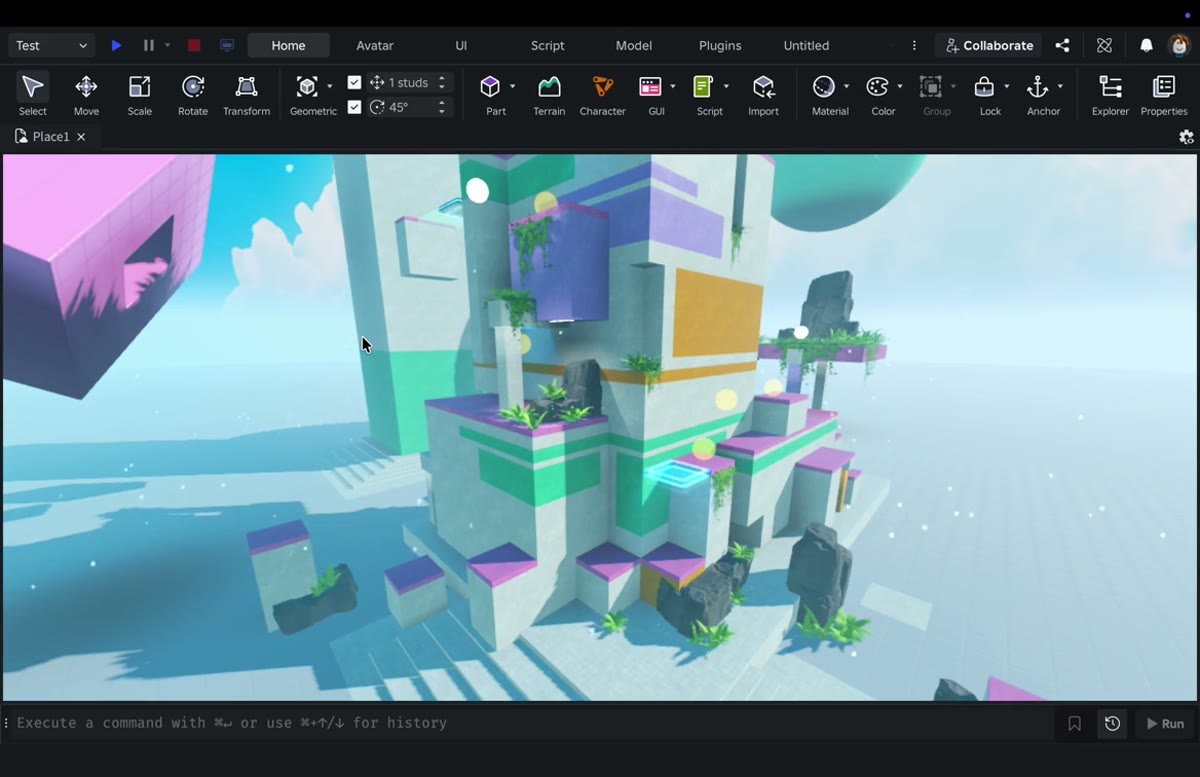Image resolution: width=1200 pixels, height=777 pixels.
Task: Close the Place1 tab
Action: tap(81, 137)
